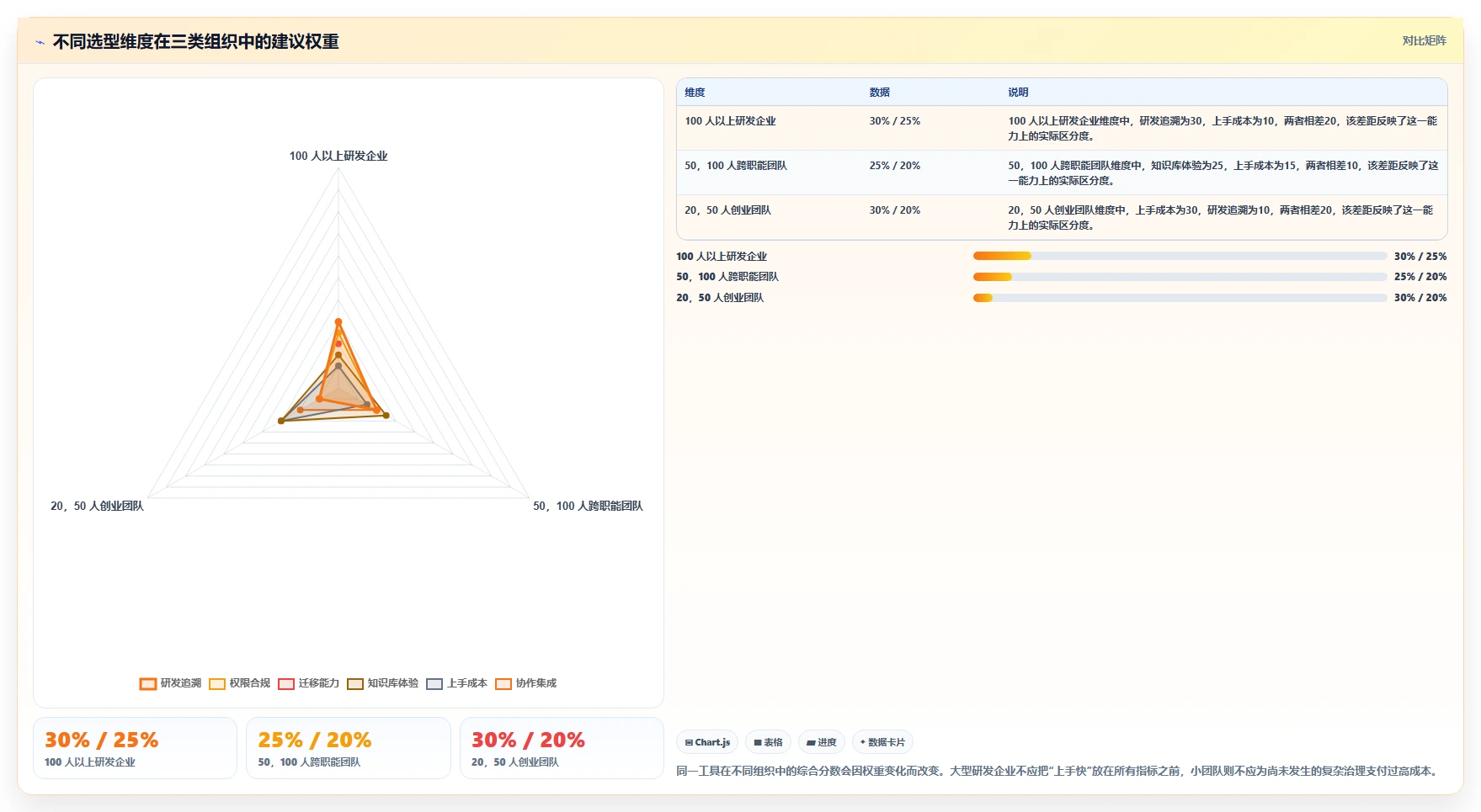Click progress list label 20，50 人创业团队
Viewport: 1481px width, 812px height.
point(720,298)
